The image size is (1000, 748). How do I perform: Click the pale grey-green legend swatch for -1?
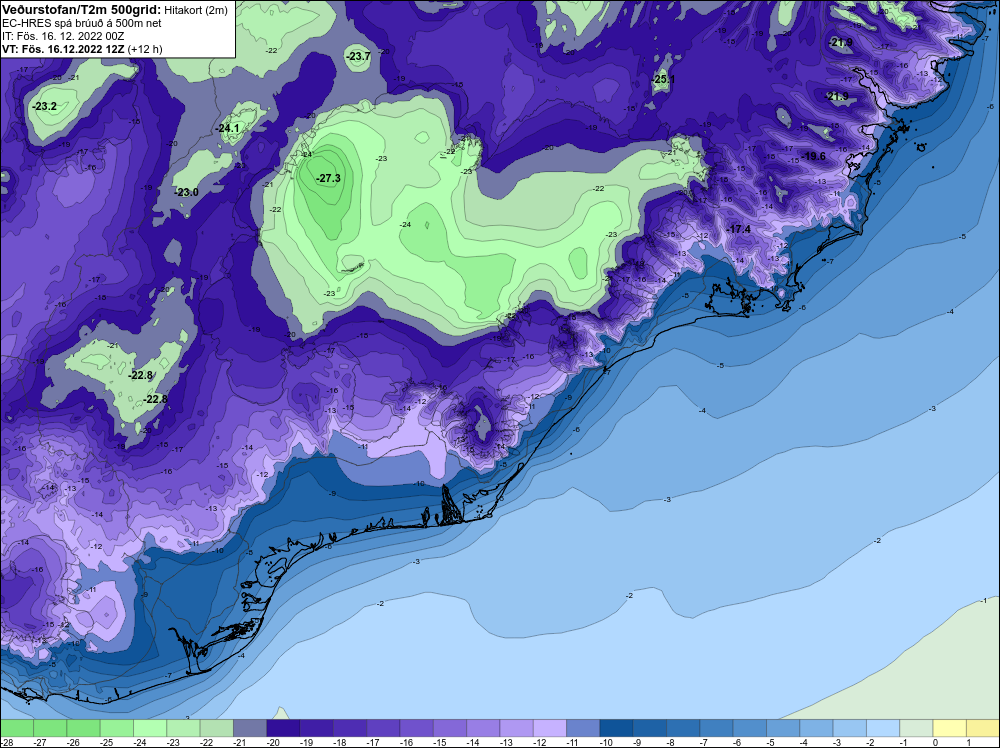916,728
